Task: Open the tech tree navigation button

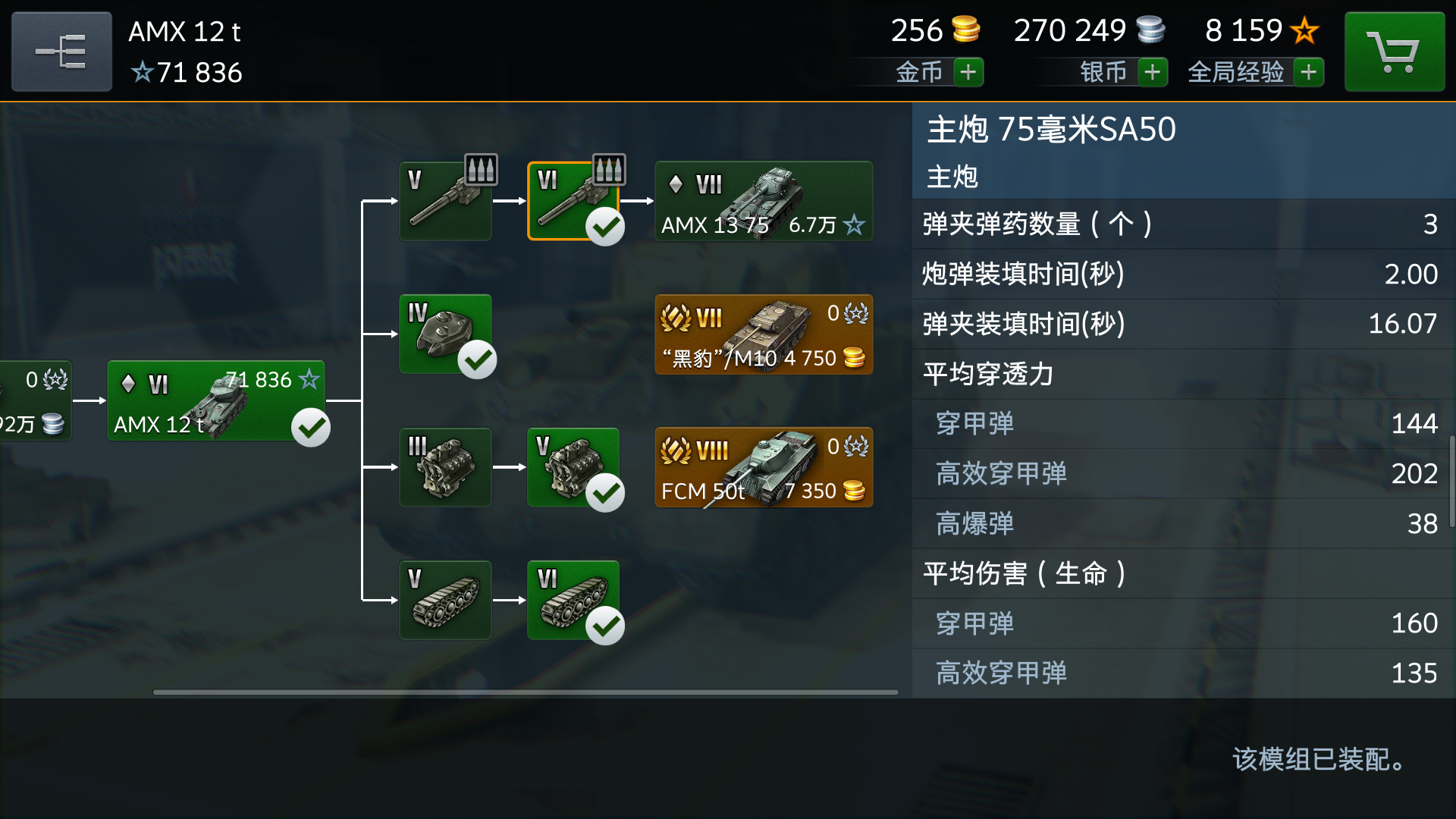Action: point(61,52)
